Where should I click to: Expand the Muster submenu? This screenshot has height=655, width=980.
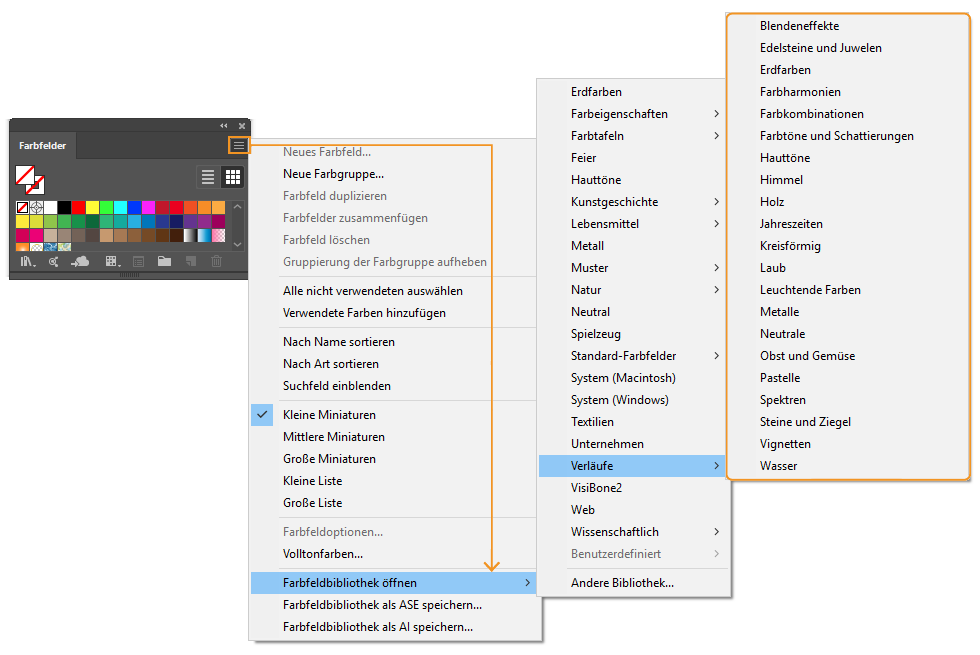(x=632, y=268)
